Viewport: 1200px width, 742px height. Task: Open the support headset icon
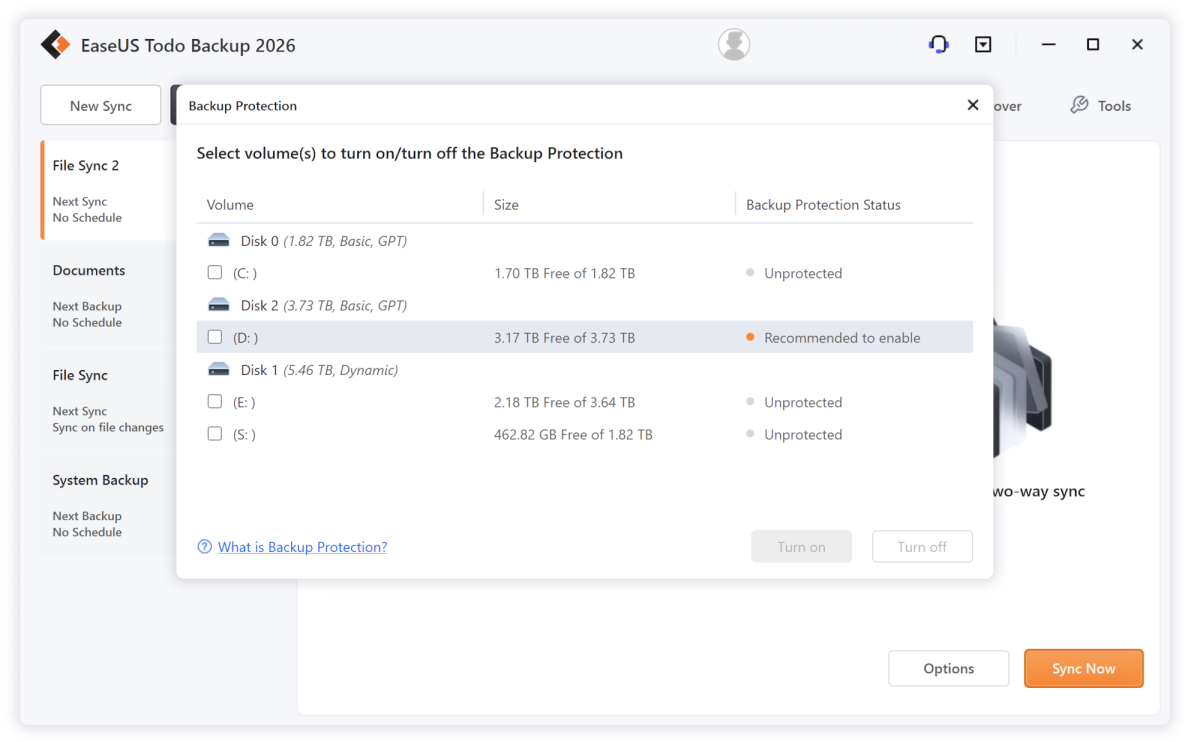938,44
